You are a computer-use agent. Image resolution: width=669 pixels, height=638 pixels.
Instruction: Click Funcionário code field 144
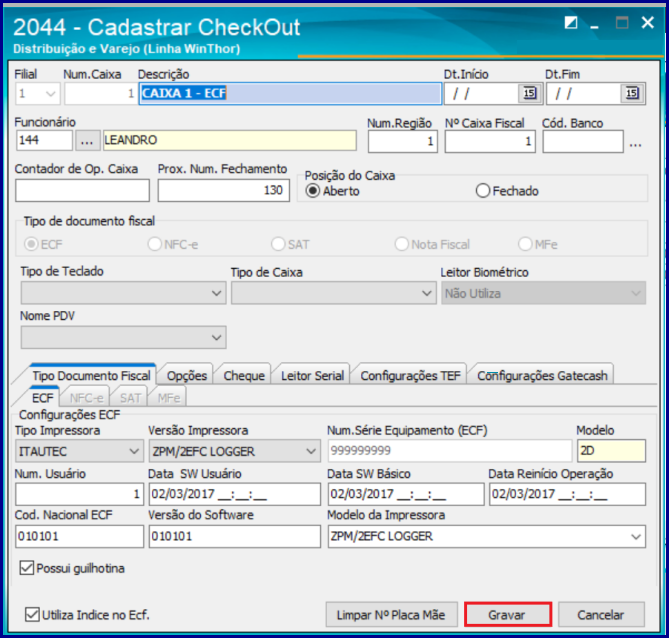[44, 140]
